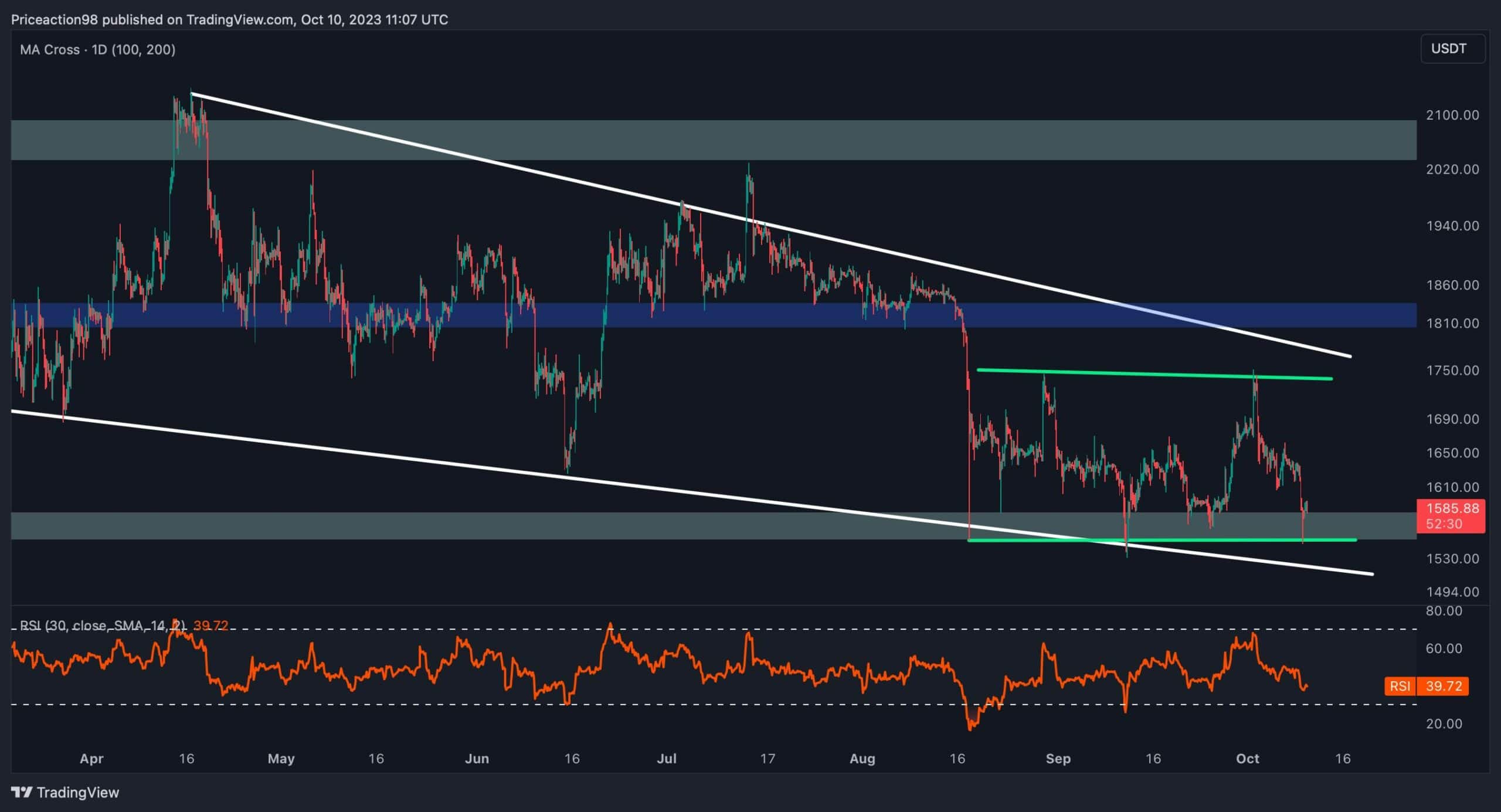Click the Oct label on time axis

click(1248, 759)
